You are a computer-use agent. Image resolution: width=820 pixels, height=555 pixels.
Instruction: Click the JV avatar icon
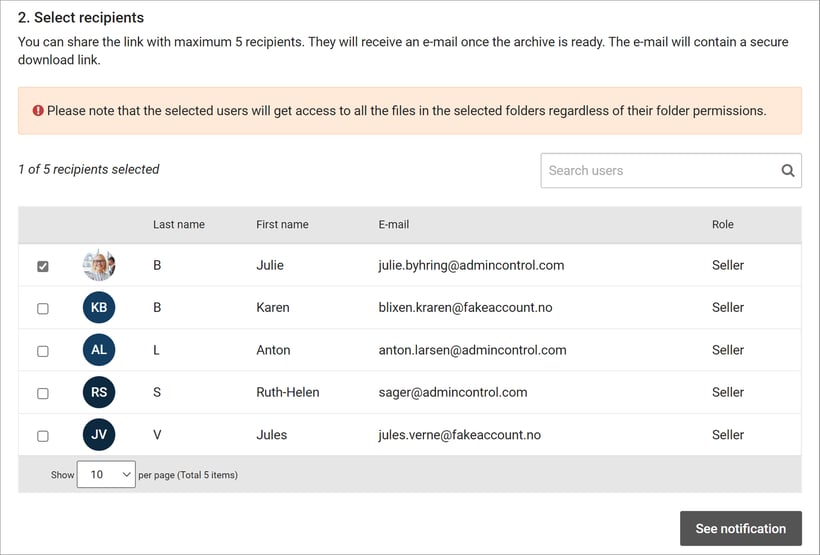pos(99,435)
